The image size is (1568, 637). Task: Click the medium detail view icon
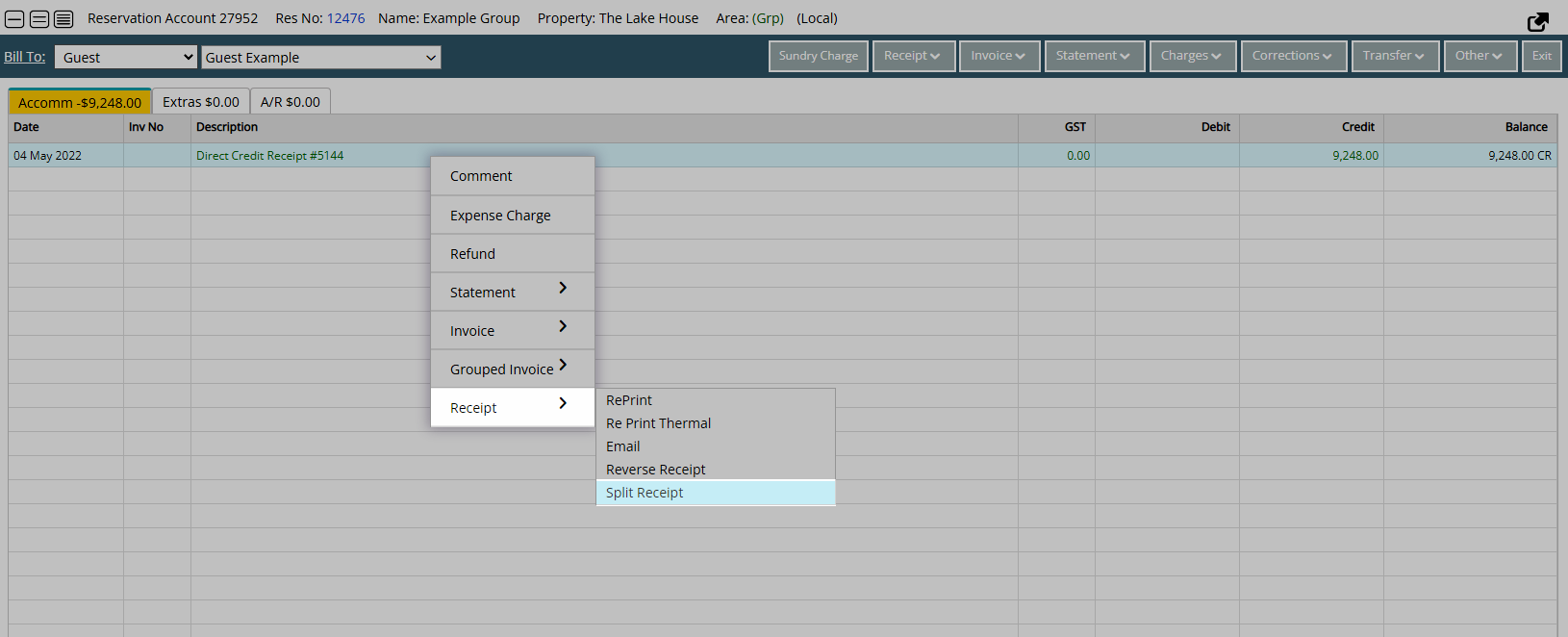pos(39,18)
